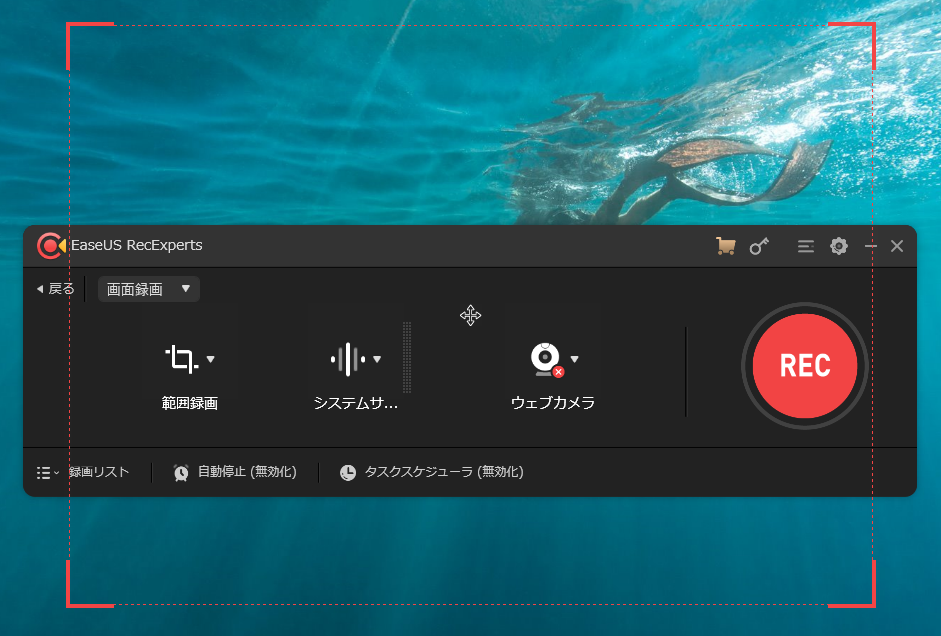The width and height of the screenshot is (941, 636).
Task: Minimize the RecExperts window
Action: coord(871,246)
